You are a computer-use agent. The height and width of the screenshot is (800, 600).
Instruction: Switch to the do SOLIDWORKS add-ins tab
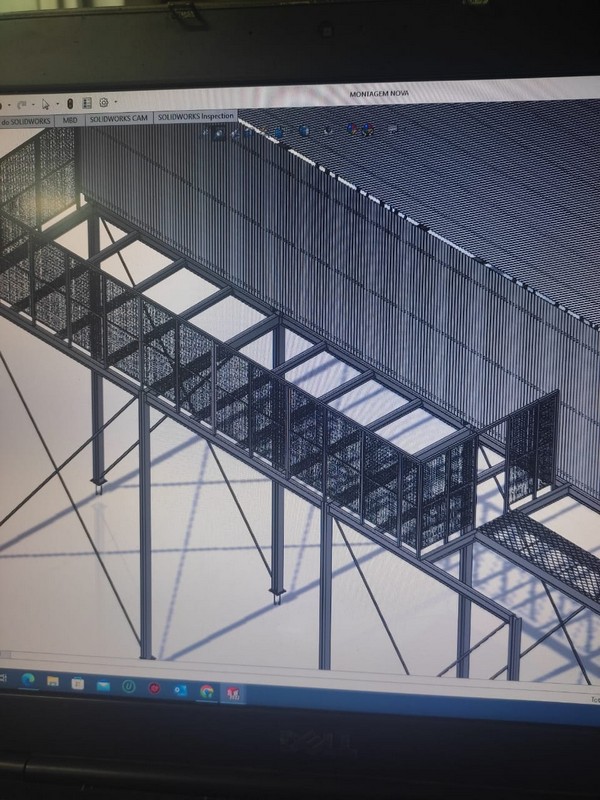coord(26,121)
